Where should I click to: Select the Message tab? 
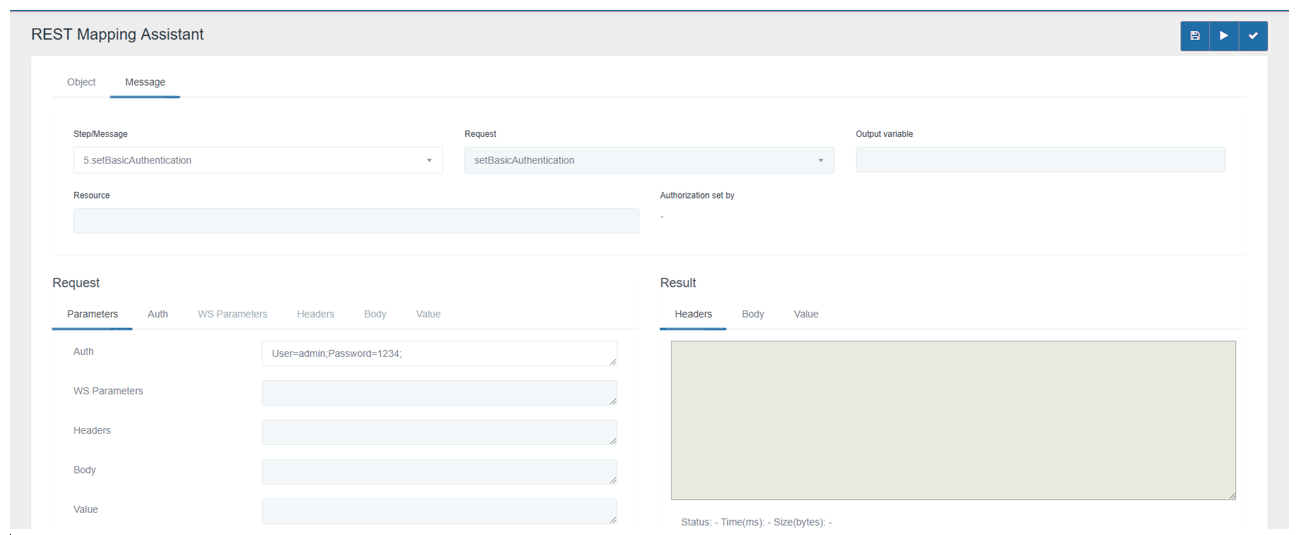pyautogui.click(x=145, y=82)
